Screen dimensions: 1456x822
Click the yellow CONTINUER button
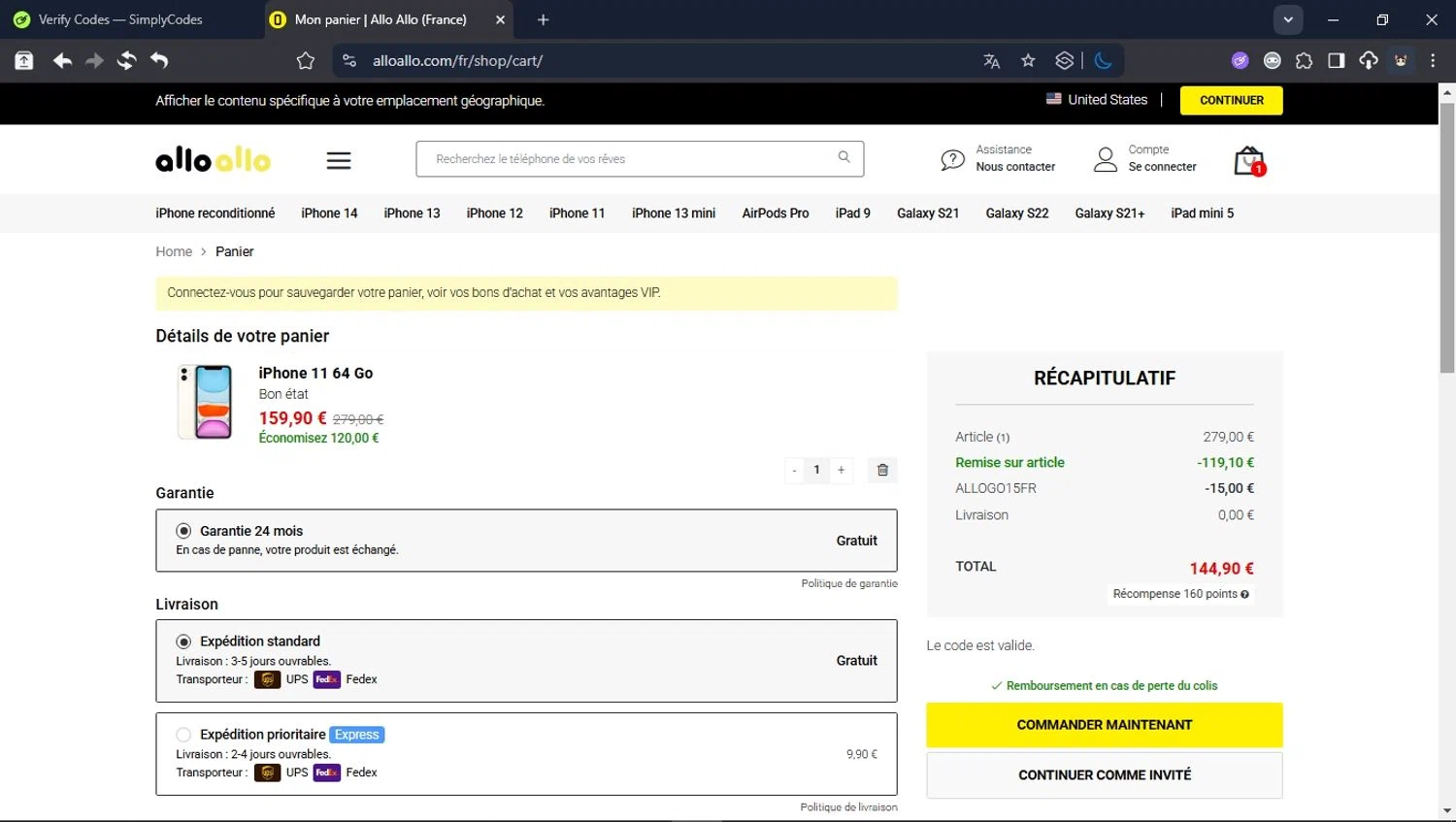coord(1231,100)
